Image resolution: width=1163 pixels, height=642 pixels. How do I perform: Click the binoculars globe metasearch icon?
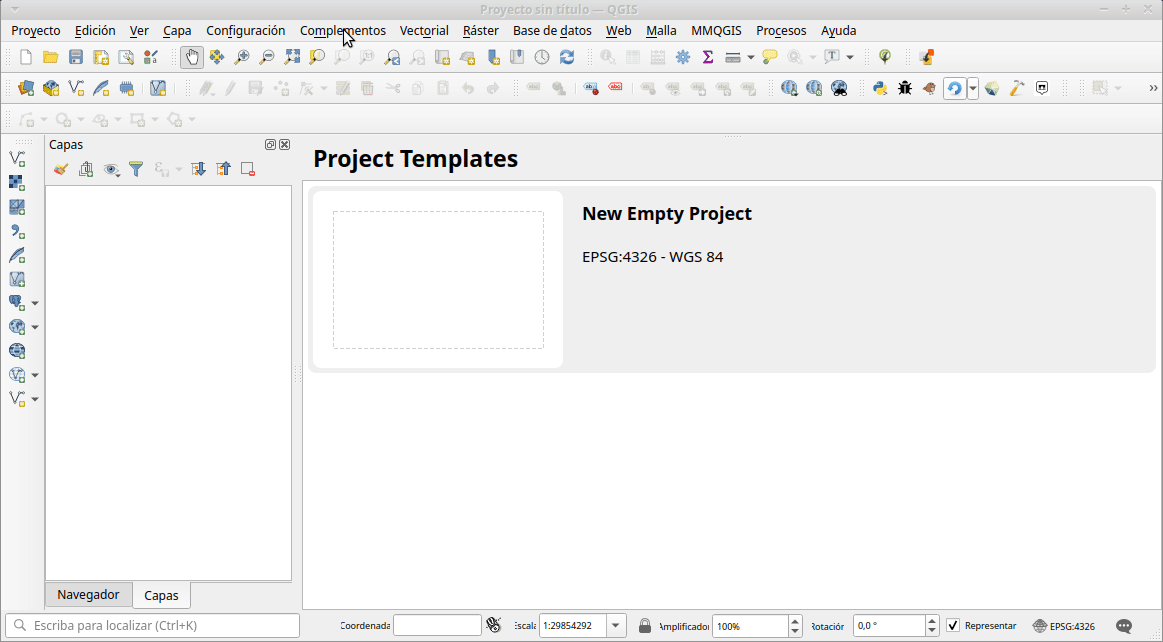point(839,88)
